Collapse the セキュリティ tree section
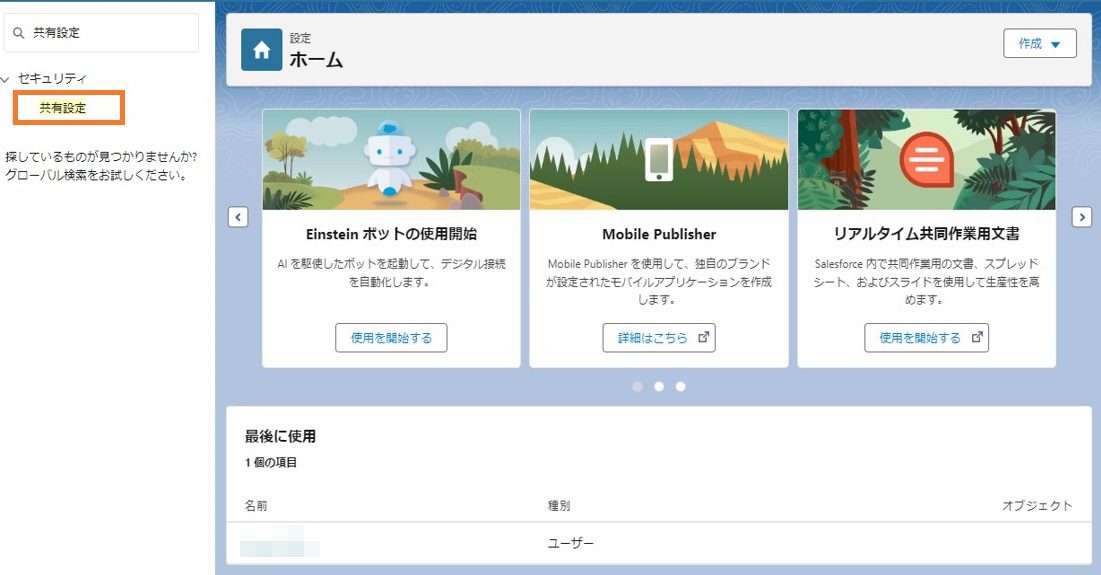This screenshot has height=575, width=1101. coord(6,79)
